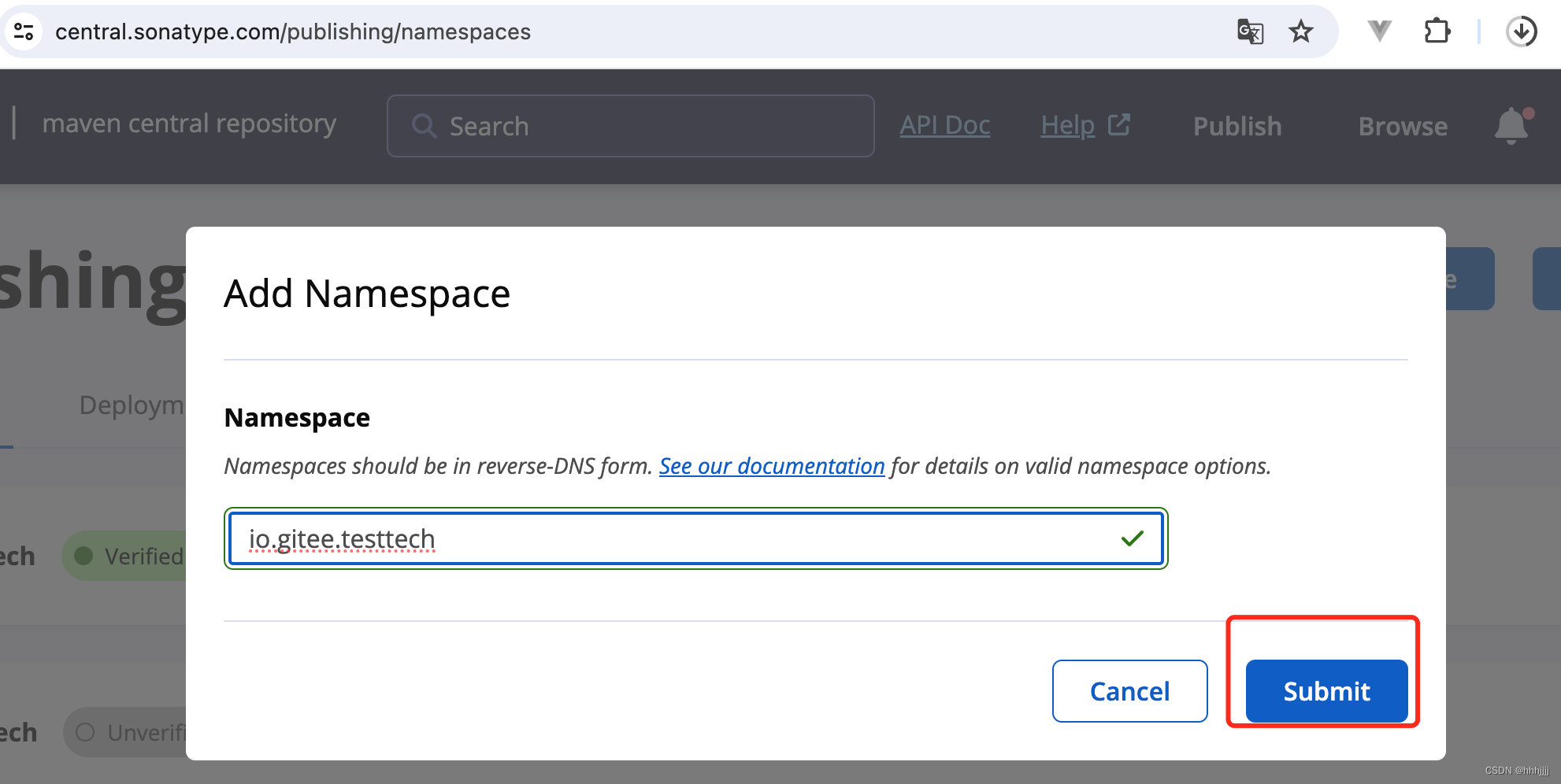The height and width of the screenshot is (784, 1561).
Task: Open See our documentation link
Action: click(x=772, y=466)
